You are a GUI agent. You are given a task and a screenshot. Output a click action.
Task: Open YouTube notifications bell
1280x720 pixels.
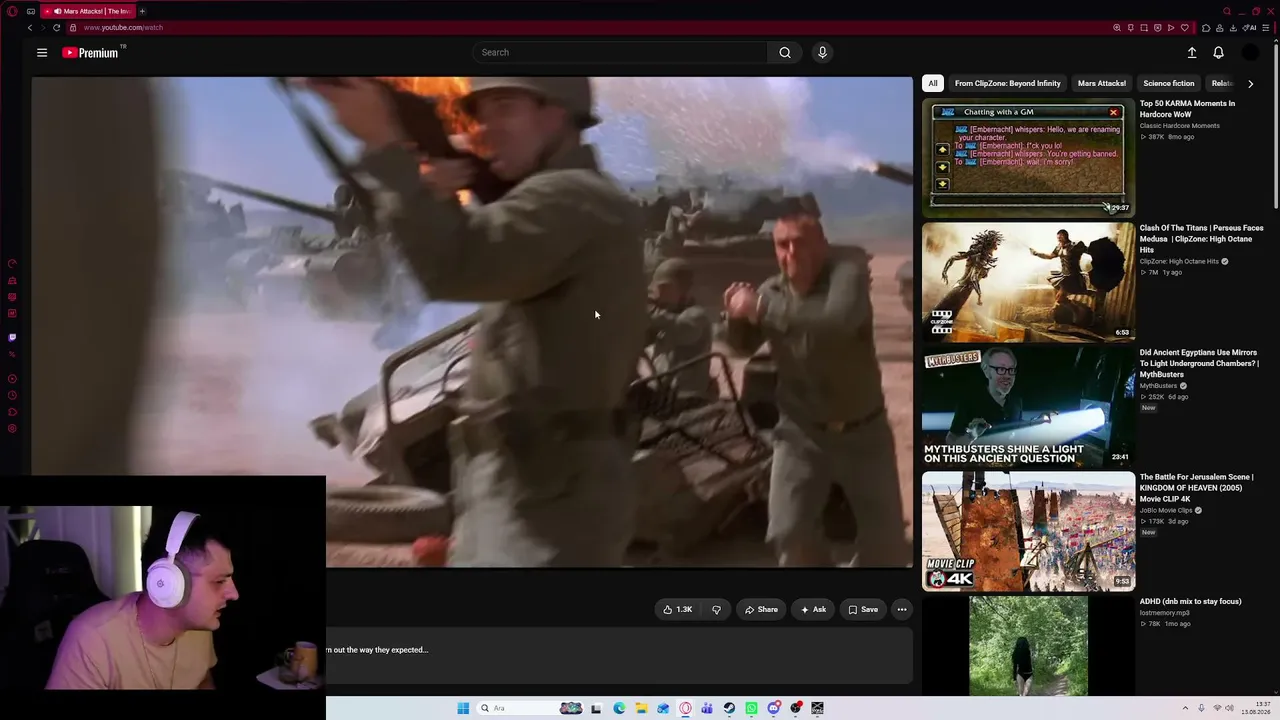[1218, 53]
